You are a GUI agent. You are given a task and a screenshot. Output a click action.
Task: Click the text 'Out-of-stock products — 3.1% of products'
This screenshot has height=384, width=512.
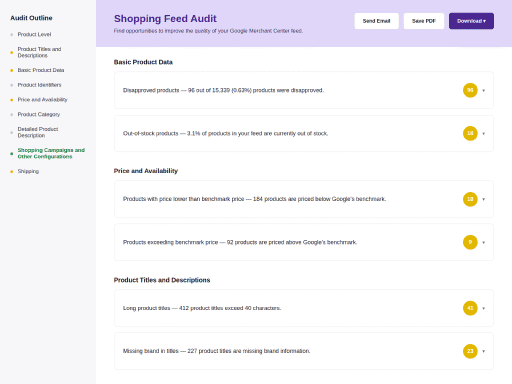[177, 134]
